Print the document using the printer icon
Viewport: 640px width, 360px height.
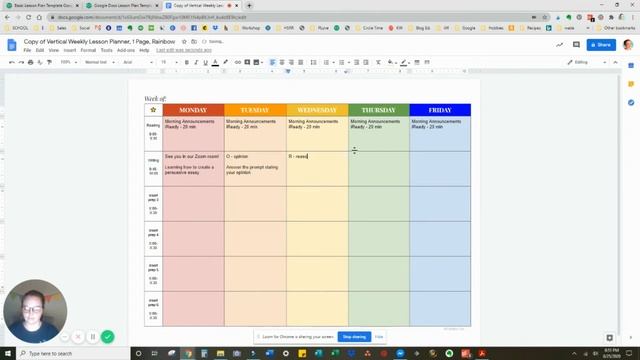pyautogui.click(x=30, y=62)
